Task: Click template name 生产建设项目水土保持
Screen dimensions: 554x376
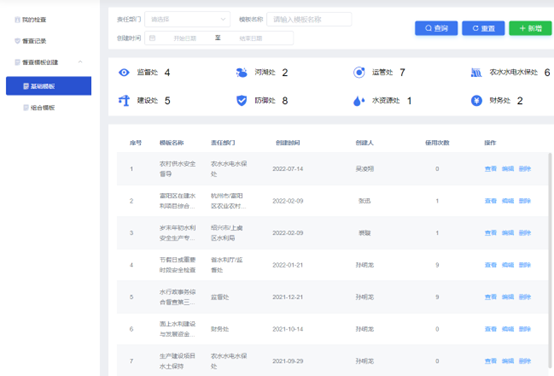Action: [x=177, y=361]
